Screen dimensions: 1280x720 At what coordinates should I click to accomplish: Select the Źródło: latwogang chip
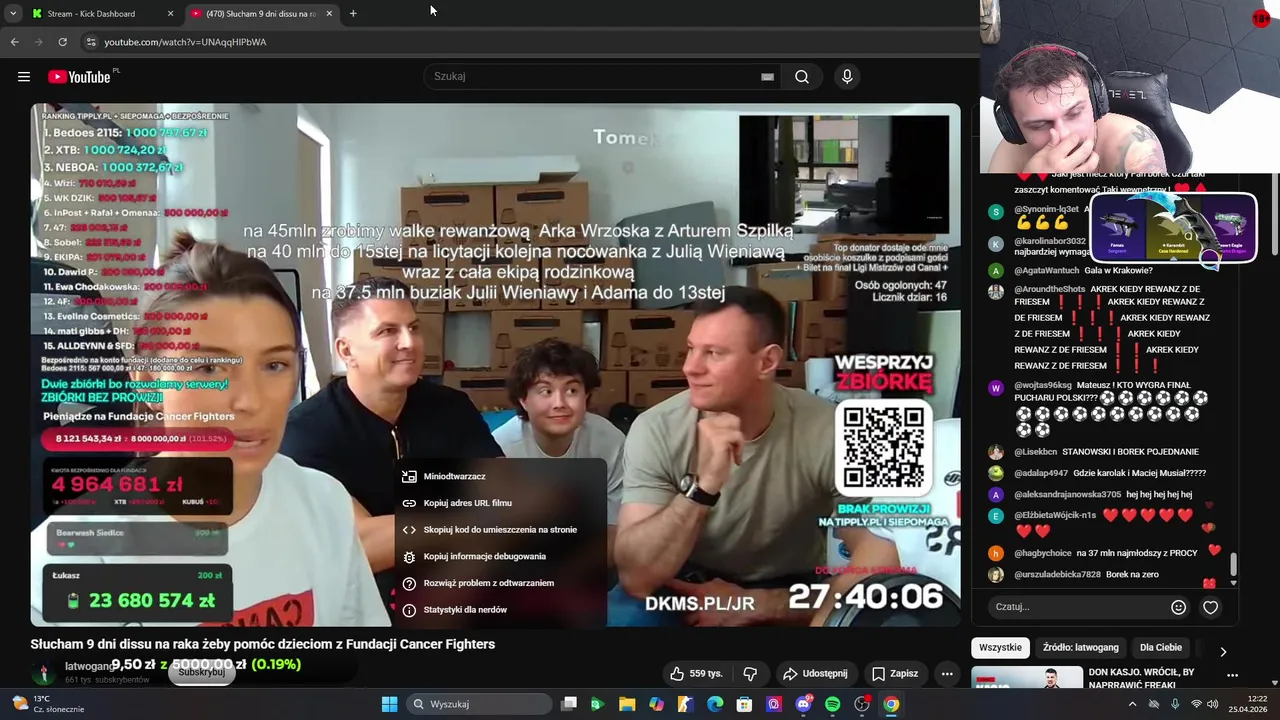point(1080,648)
